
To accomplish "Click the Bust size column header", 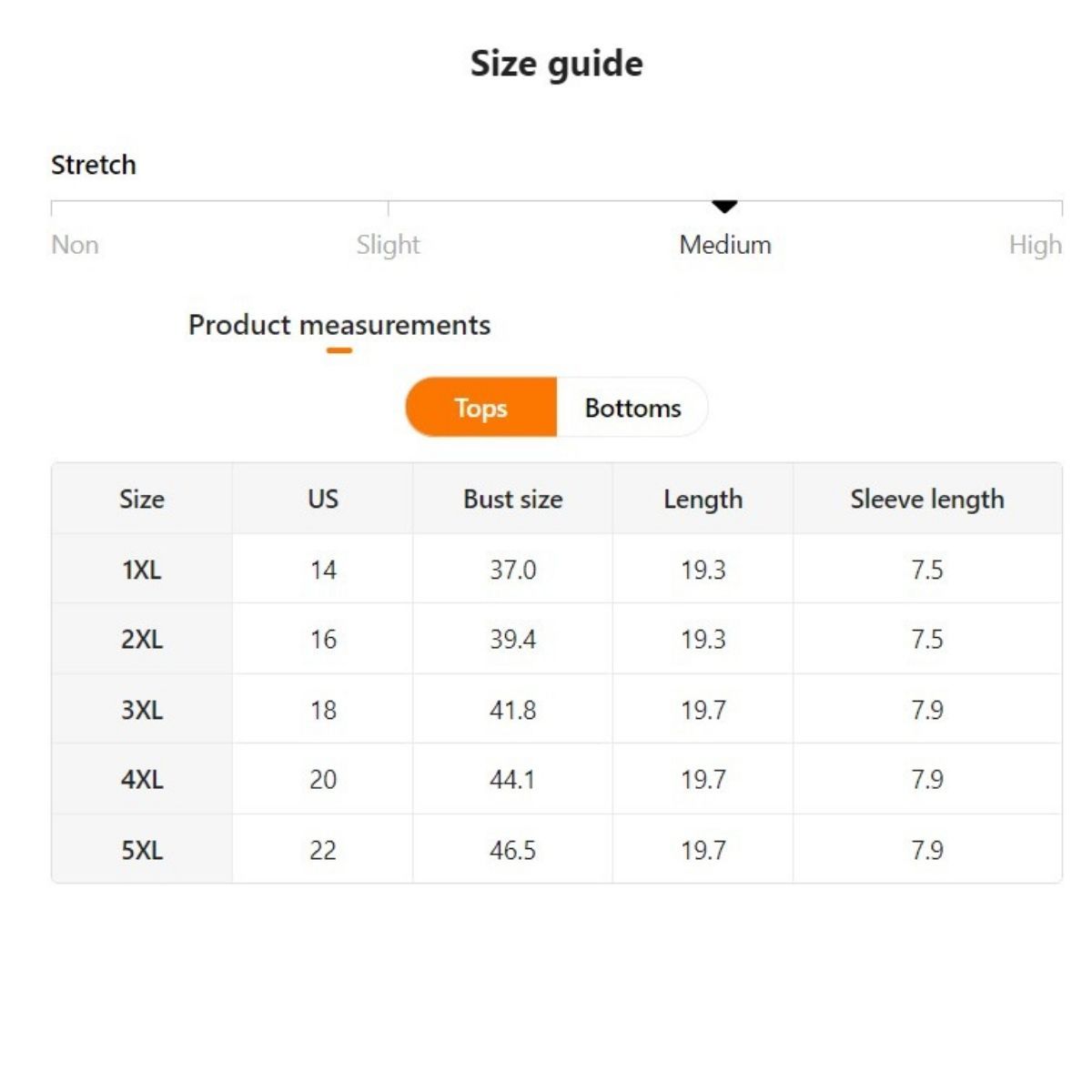I will click(512, 499).
